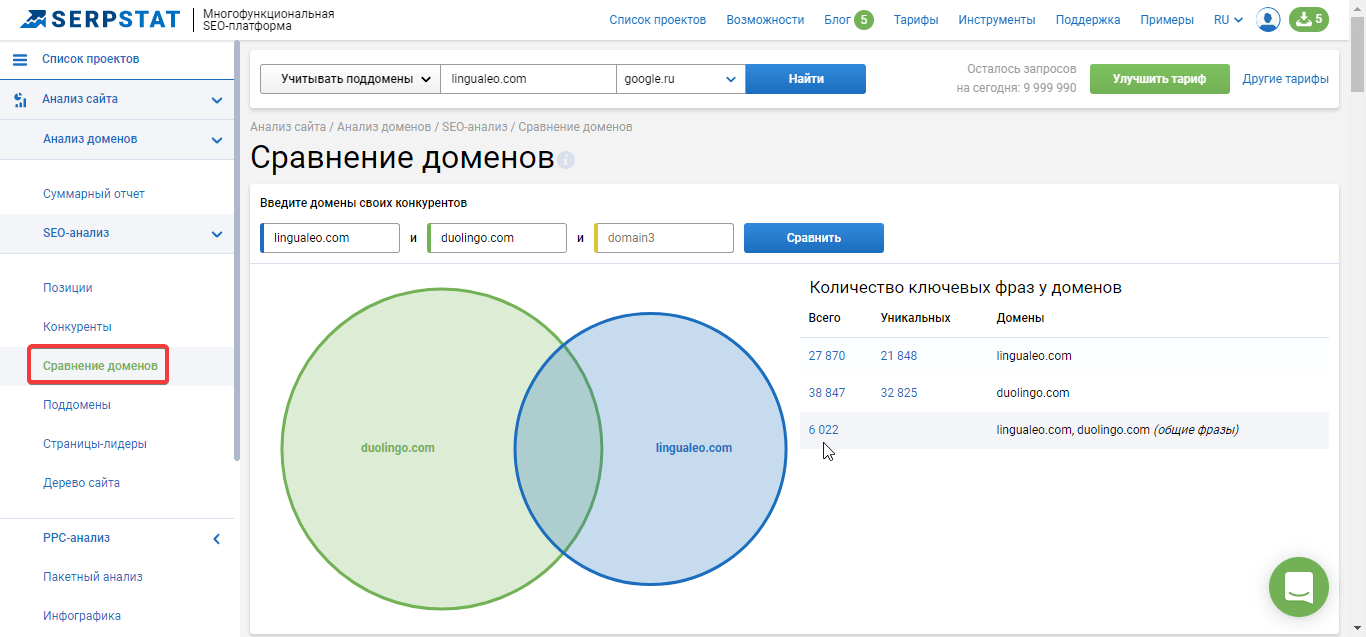Select Сравнение доменов in the sidebar

[x=100, y=366]
